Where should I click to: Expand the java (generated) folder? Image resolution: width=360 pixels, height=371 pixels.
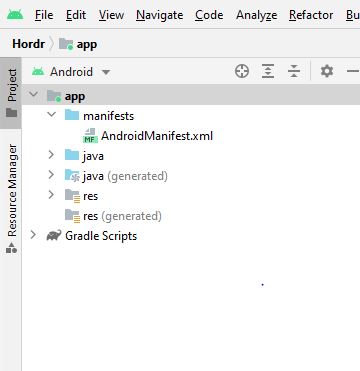(51, 175)
